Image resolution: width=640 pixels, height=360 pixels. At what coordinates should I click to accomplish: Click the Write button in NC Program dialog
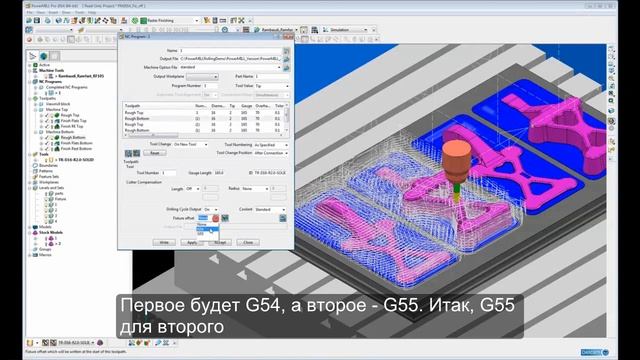pyautogui.click(x=164, y=242)
